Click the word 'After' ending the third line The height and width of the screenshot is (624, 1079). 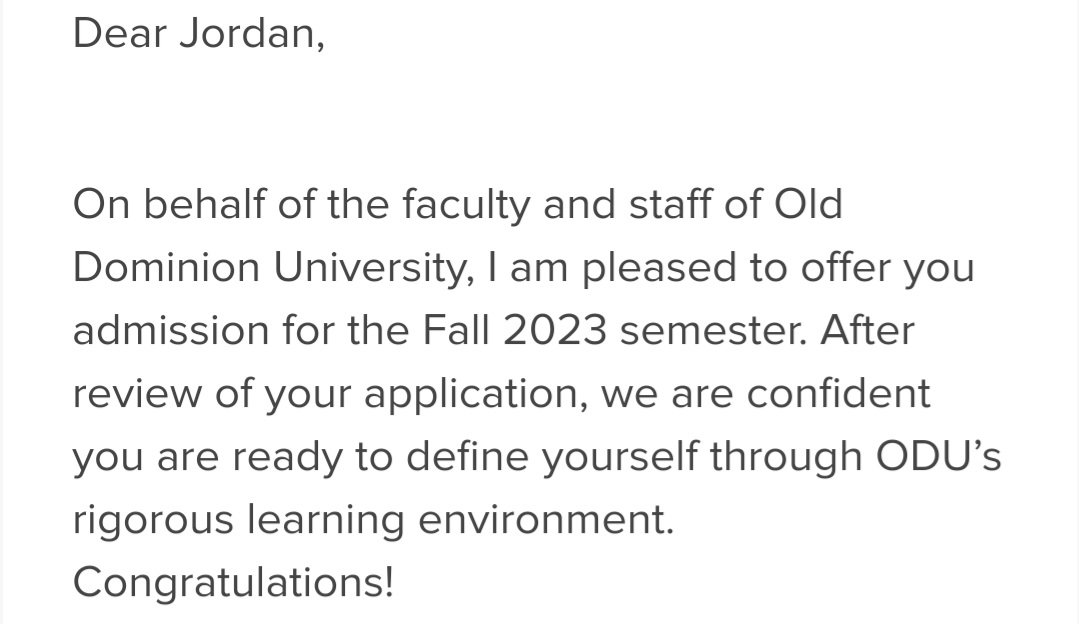coord(867,330)
